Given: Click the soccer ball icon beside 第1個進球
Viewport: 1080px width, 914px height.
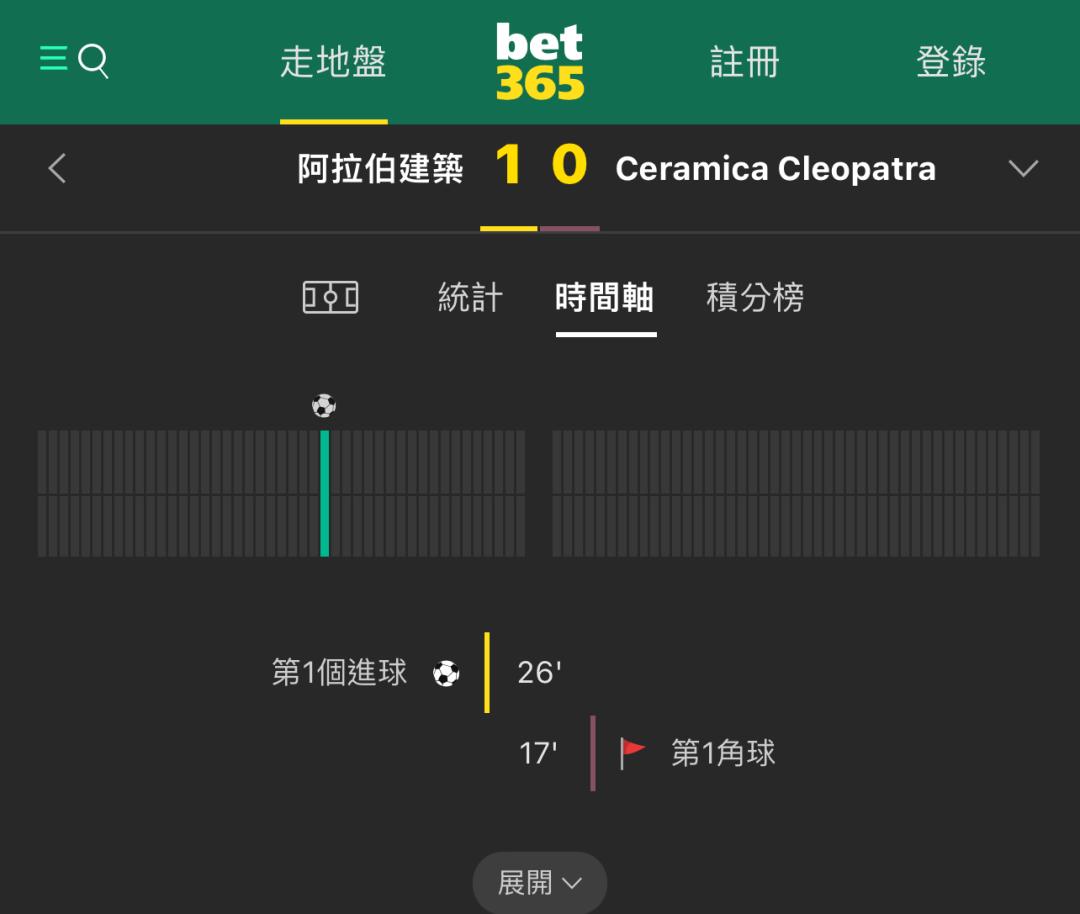Looking at the screenshot, I should [446, 673].
